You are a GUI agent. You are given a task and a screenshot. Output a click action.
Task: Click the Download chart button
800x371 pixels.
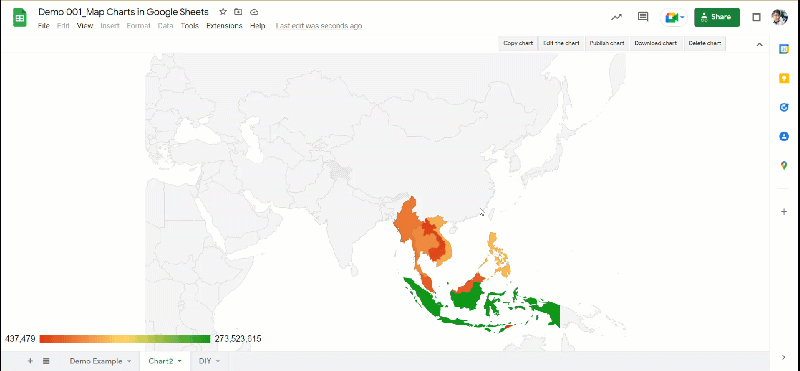point(656,43)
